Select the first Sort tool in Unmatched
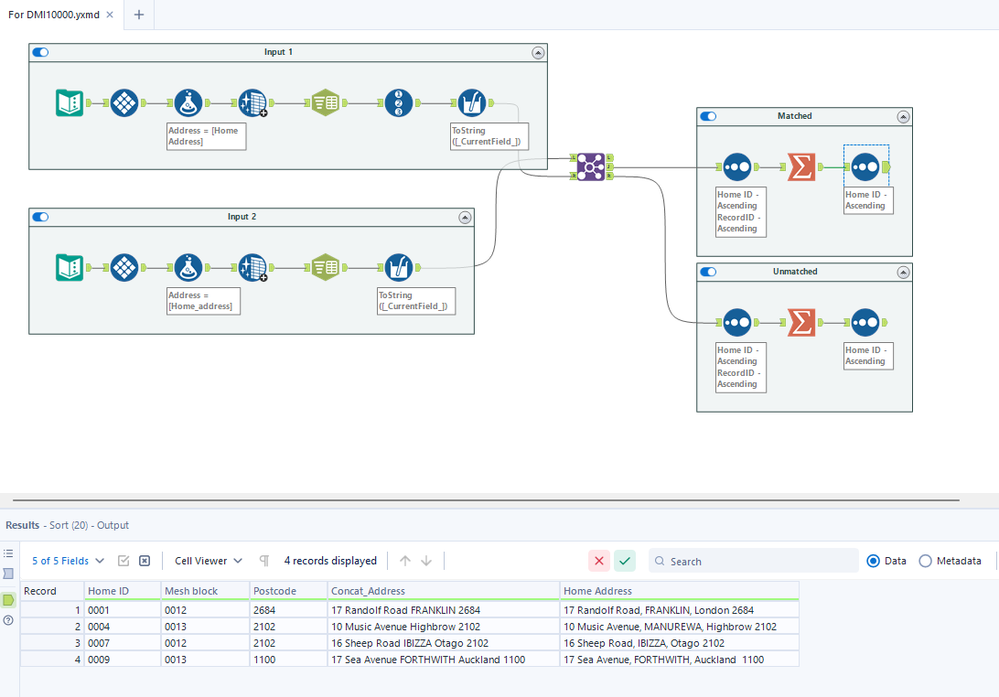 [737, 322]
